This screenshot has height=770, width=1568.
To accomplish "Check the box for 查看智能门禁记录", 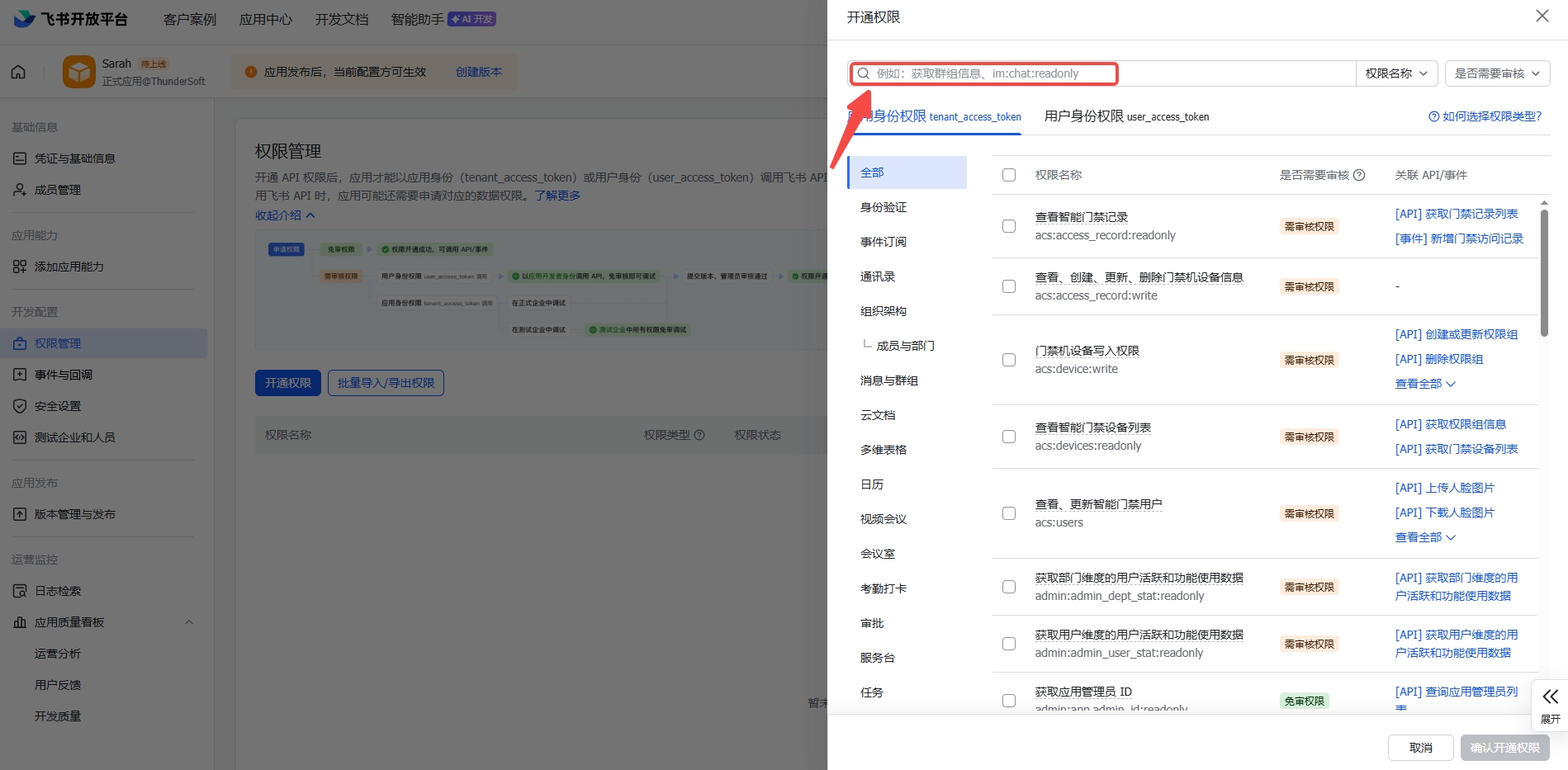I will pyautogui.click(x=1009, y=226).
